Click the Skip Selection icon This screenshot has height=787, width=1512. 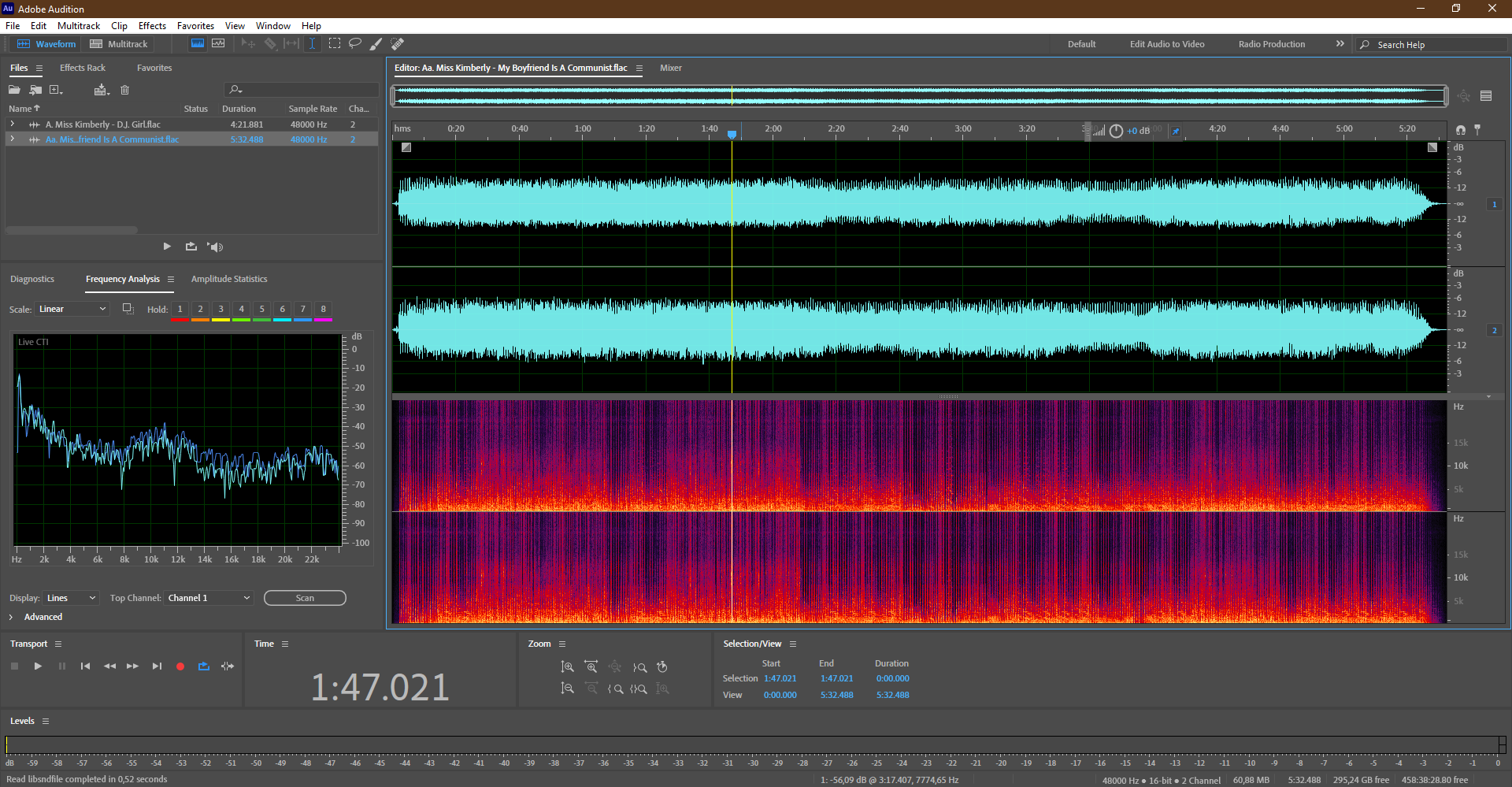tap(228, 666)
